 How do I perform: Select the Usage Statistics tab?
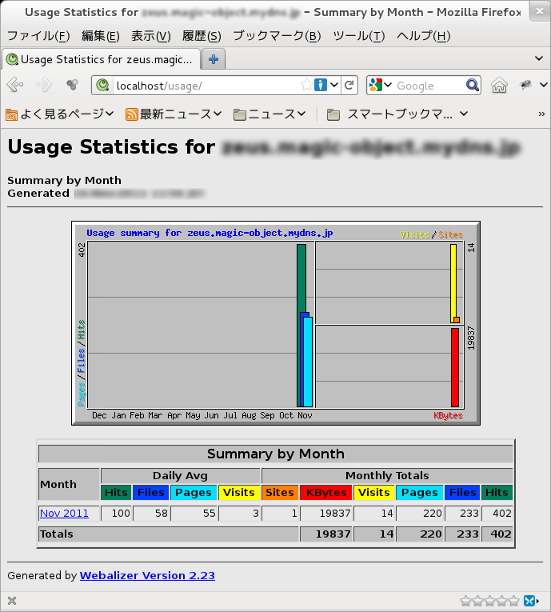click(x=101, y=59)
